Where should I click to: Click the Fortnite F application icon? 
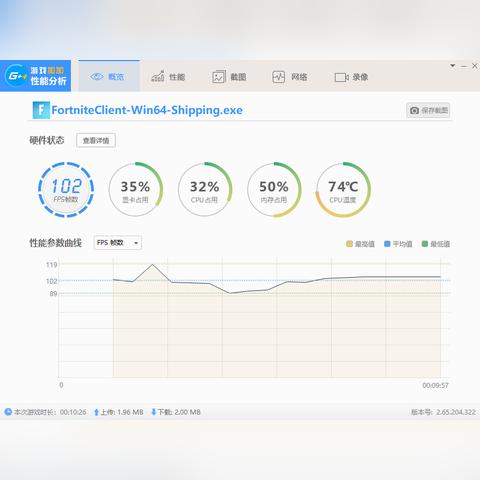coord(41,110)
